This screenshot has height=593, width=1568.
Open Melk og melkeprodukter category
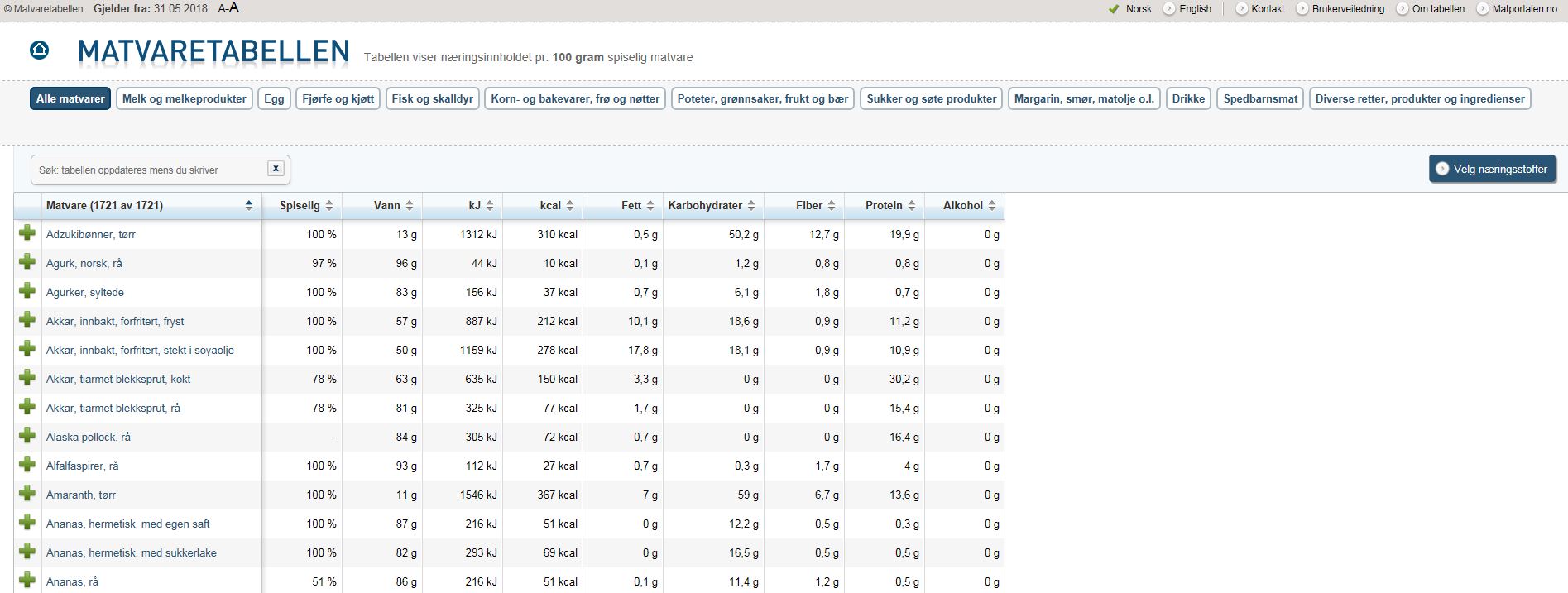(x=185, y=98)
